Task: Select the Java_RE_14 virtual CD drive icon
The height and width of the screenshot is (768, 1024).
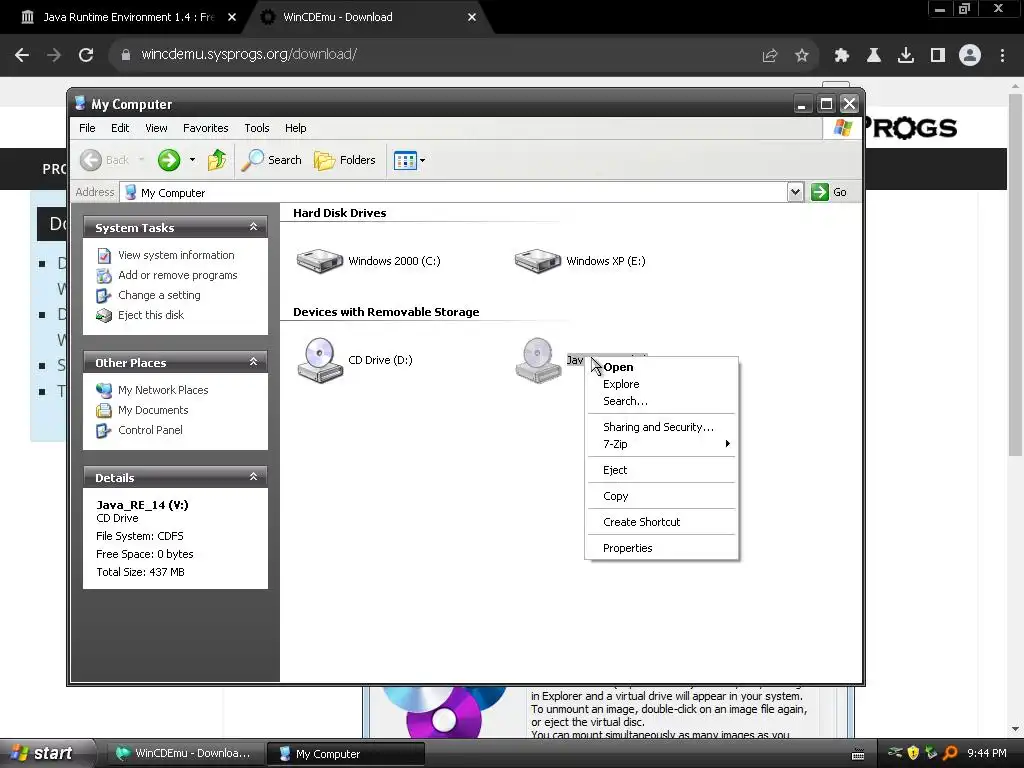Action: [x=538, y=360]
